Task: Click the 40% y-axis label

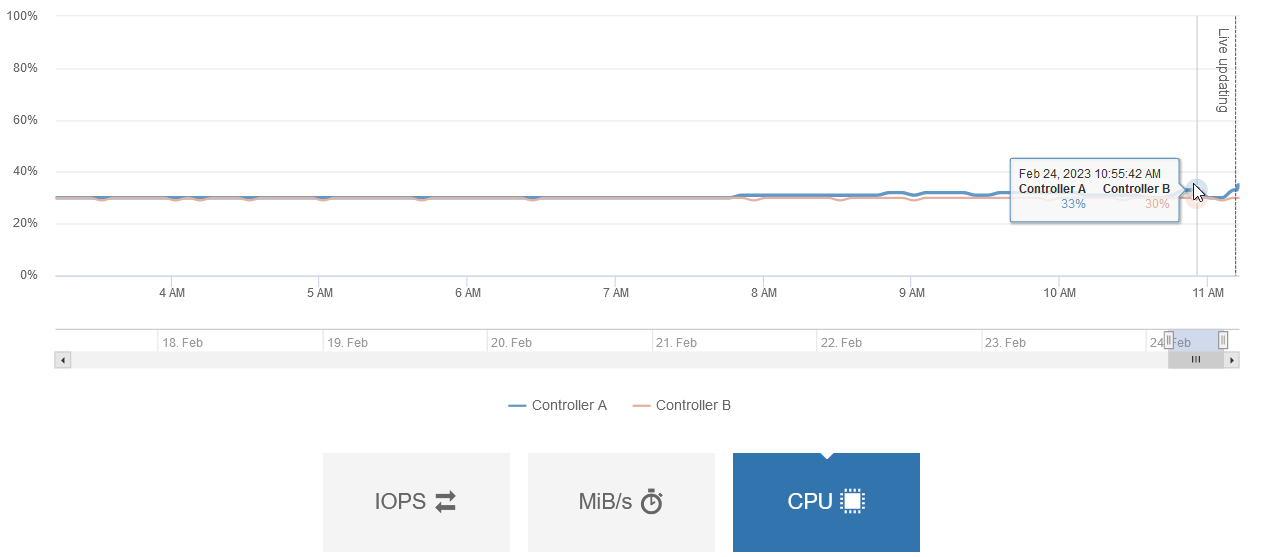Action: coord(26,172)
